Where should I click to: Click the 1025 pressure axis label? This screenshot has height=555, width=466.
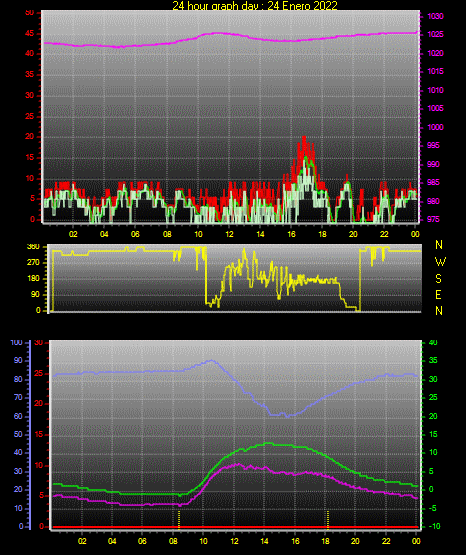pos(435,34)
